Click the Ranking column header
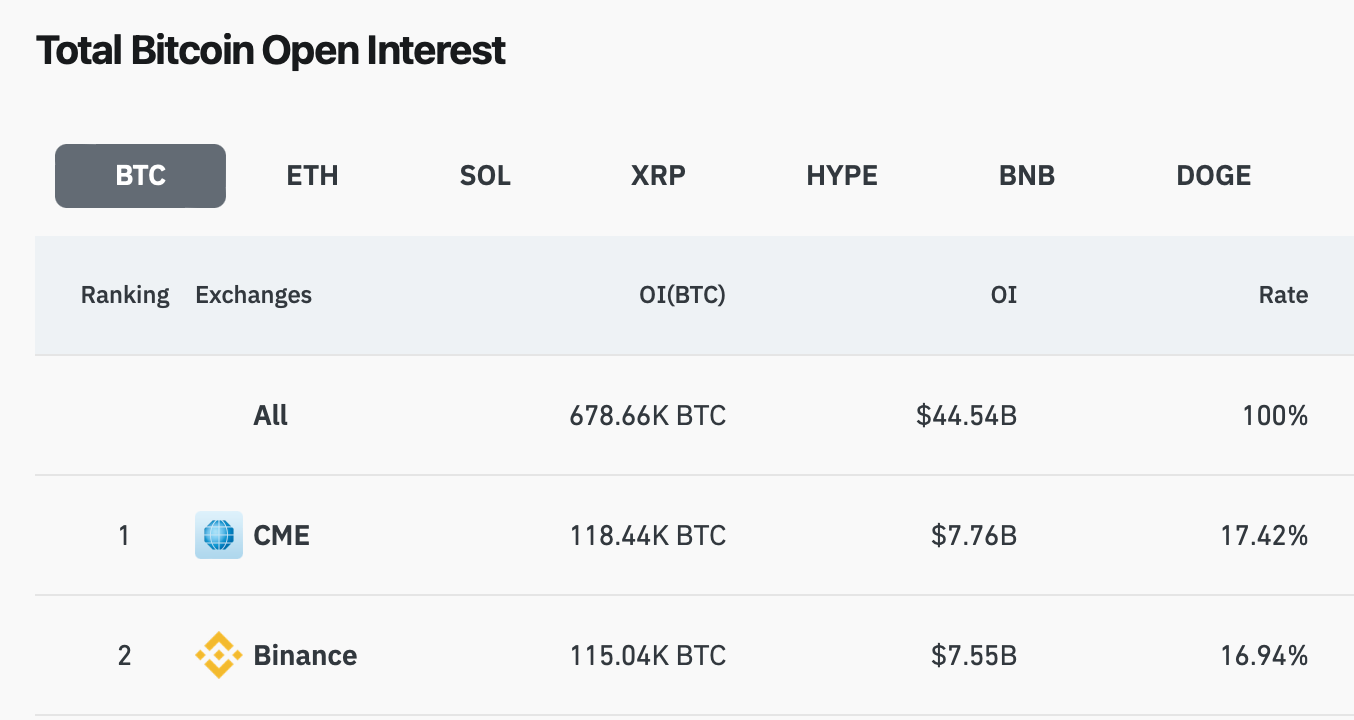Screen dimensions: 1354x720 pyautogui.click(x=125, y=295)
